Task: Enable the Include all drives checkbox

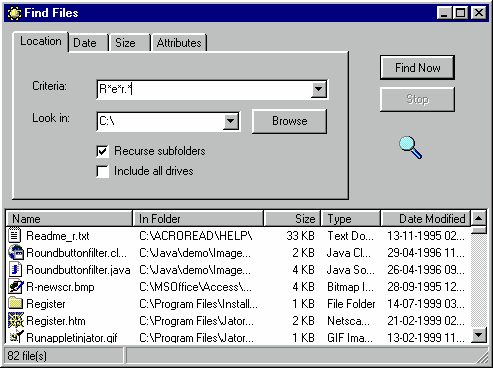Action: [x=102, y=171]
